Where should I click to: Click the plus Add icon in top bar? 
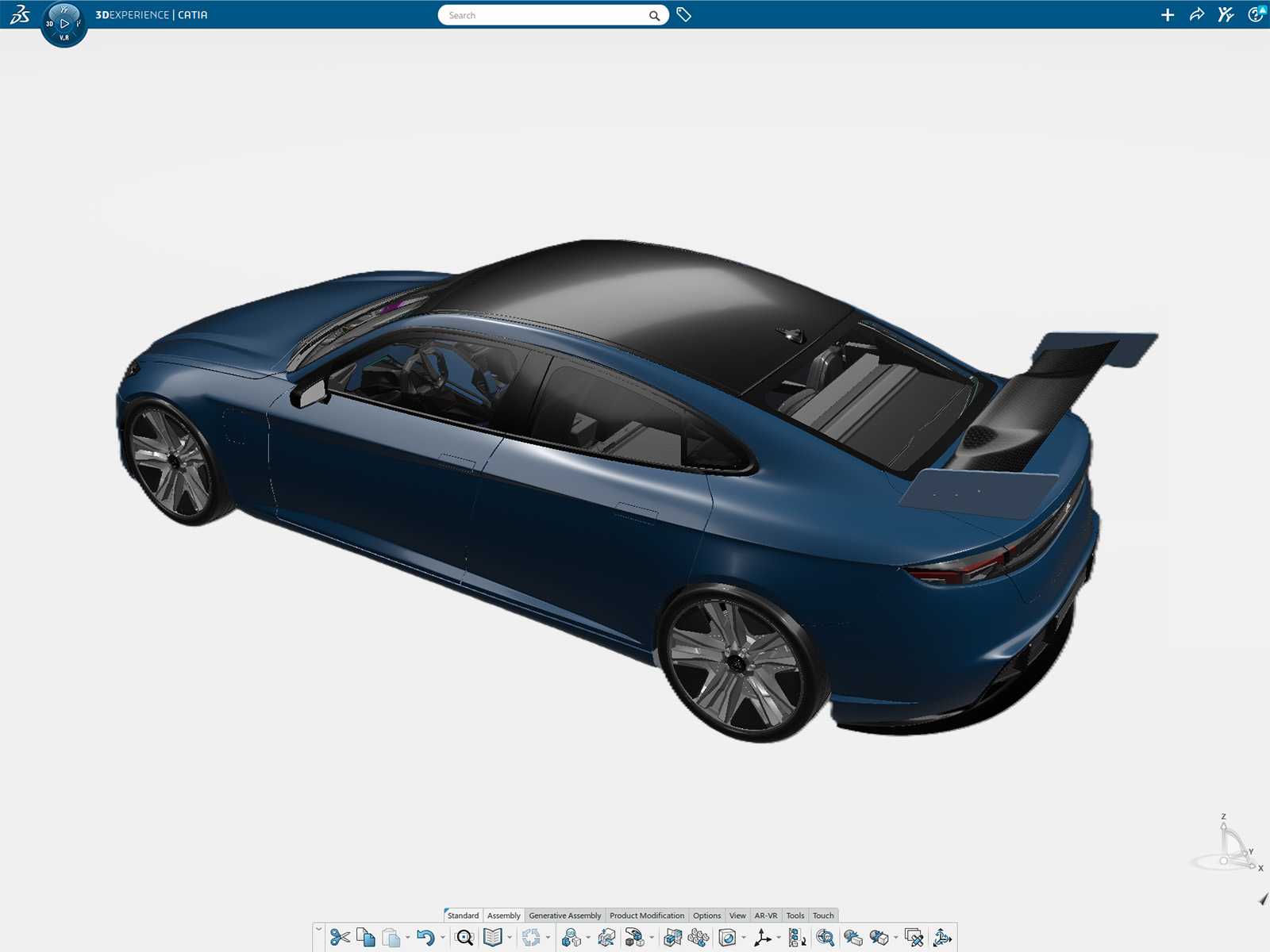click(1168, 15)
